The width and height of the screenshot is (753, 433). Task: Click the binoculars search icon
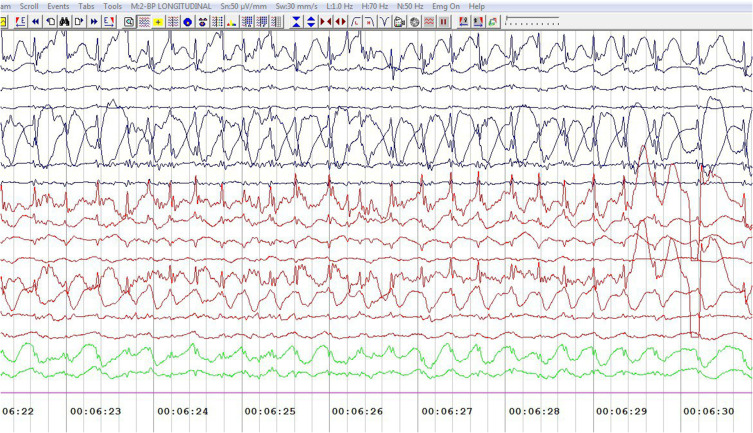tap(64, 21)
